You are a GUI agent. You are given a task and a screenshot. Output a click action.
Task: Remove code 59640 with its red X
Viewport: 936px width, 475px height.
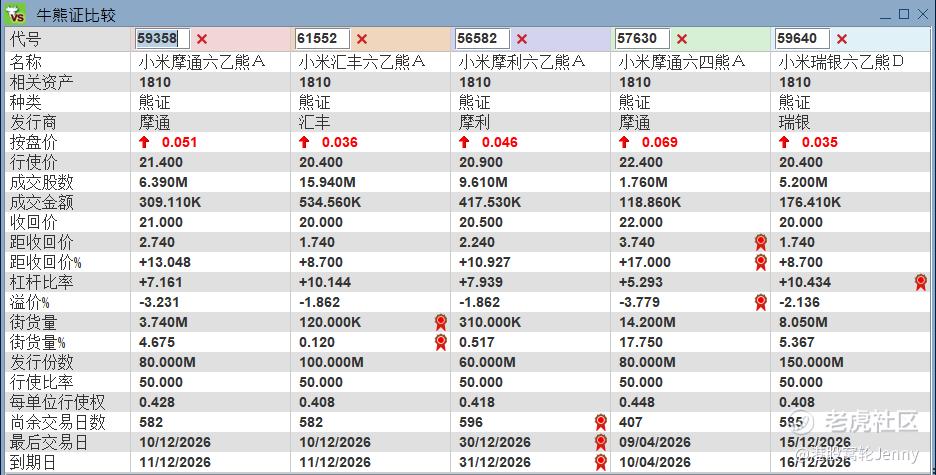pyautogui.click(x=842, y=39)
